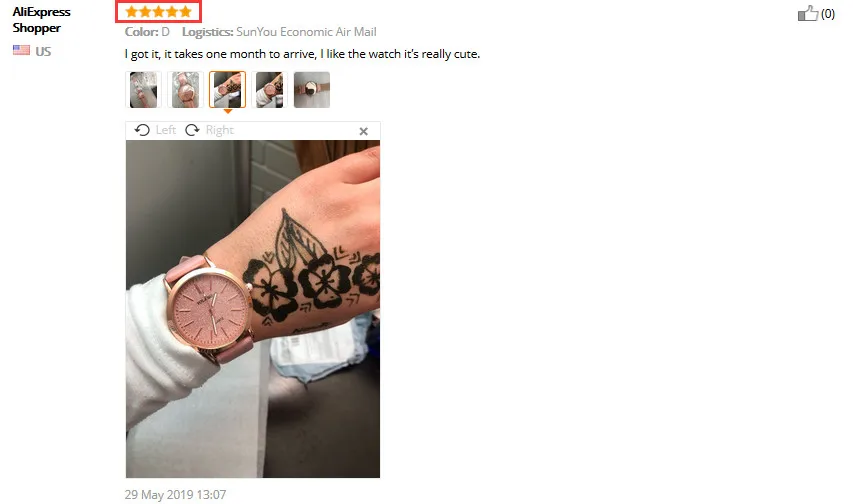
Task: Select the third highlighted photo thumbnail
Action: [227, 90]
